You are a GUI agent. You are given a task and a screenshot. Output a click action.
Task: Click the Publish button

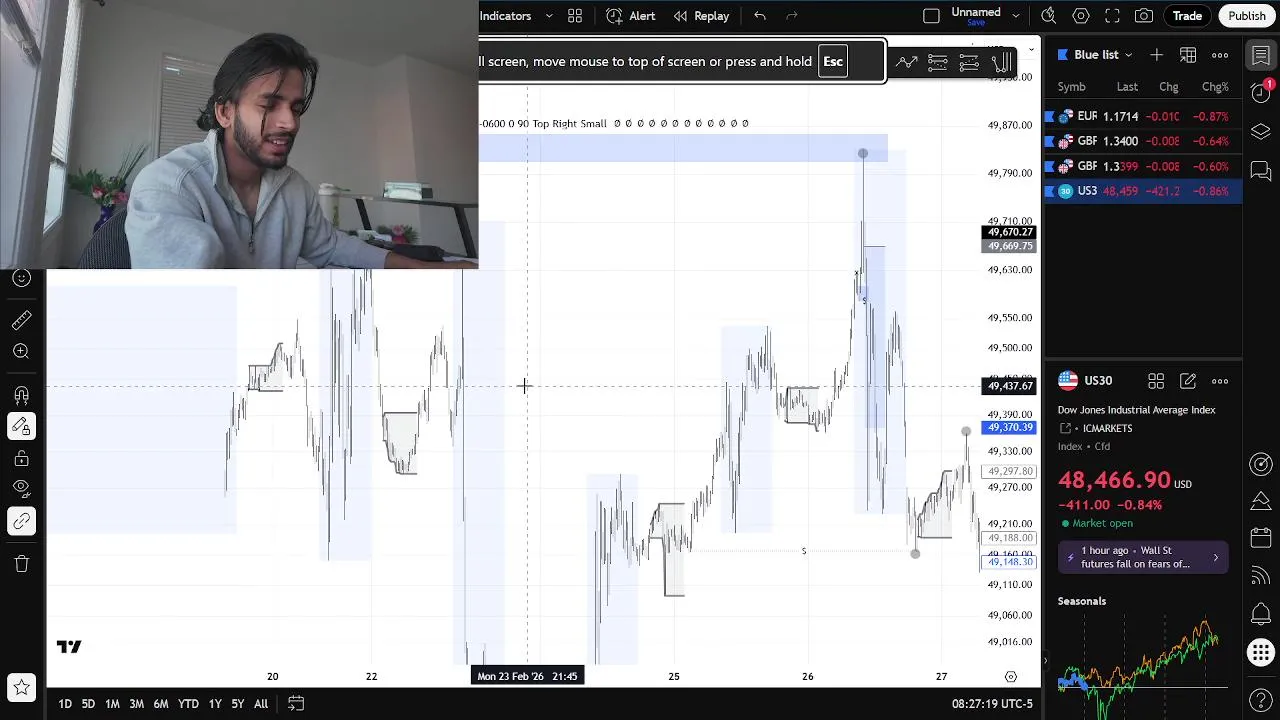point(1247,16)
